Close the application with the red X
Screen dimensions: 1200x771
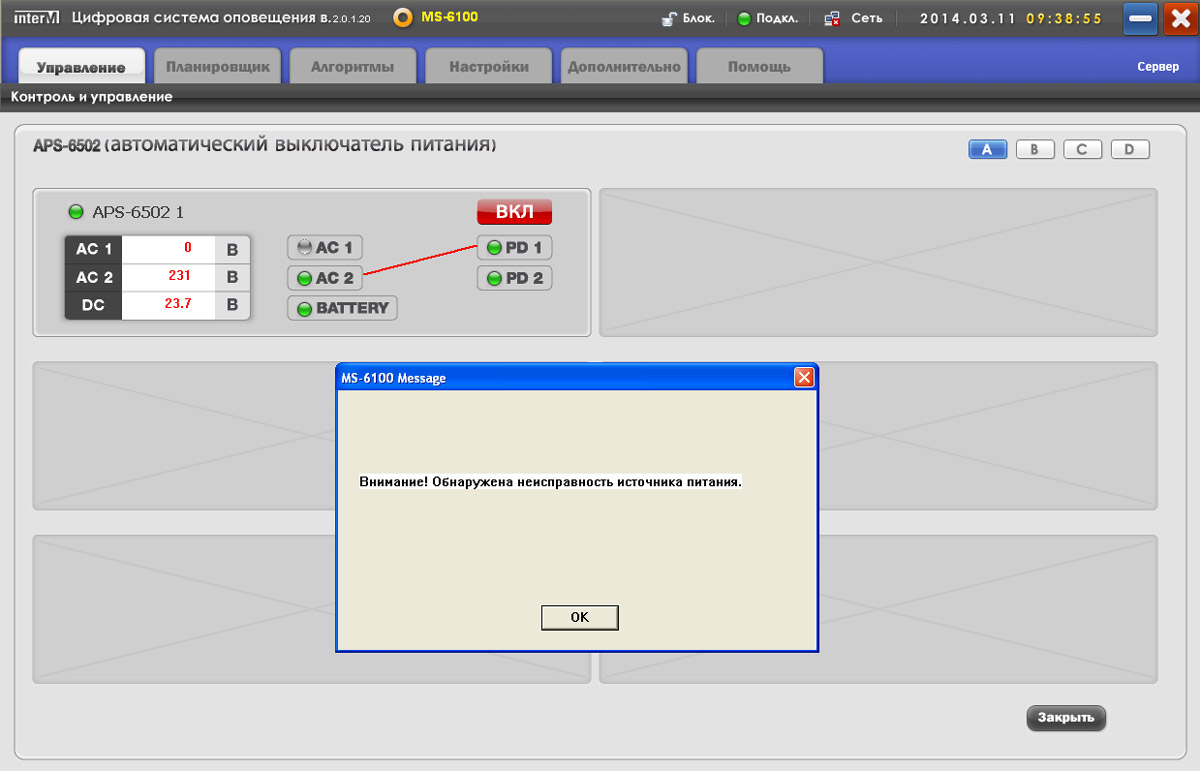1180,19
